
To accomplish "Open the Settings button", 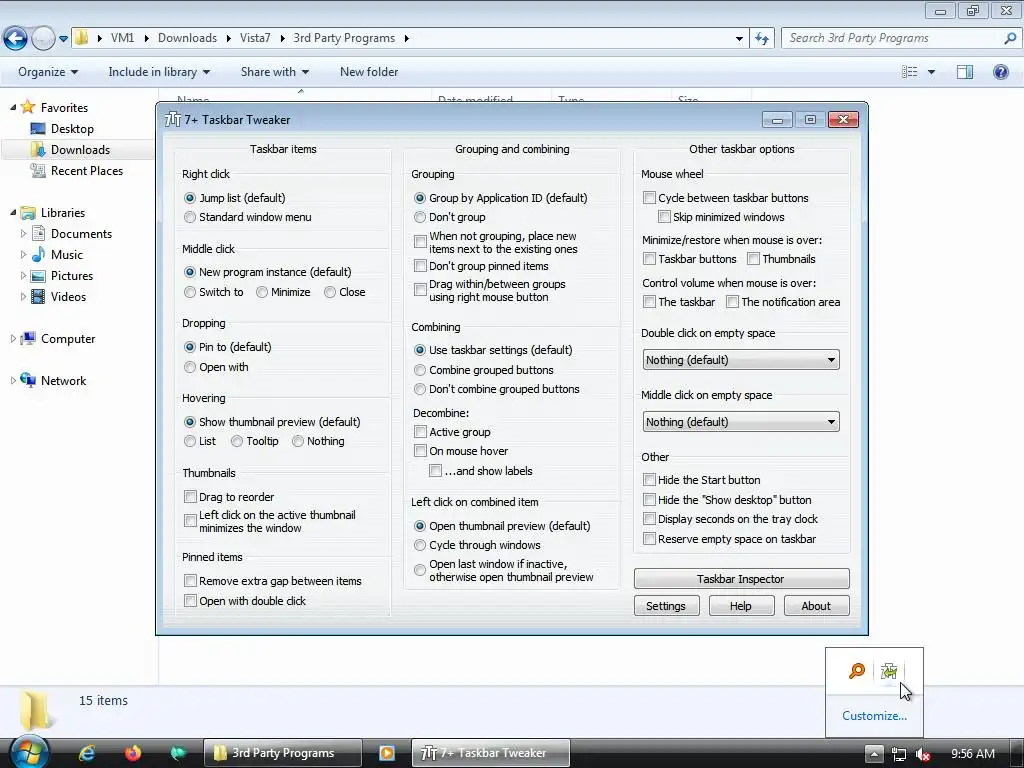I will tap(666, 606).
